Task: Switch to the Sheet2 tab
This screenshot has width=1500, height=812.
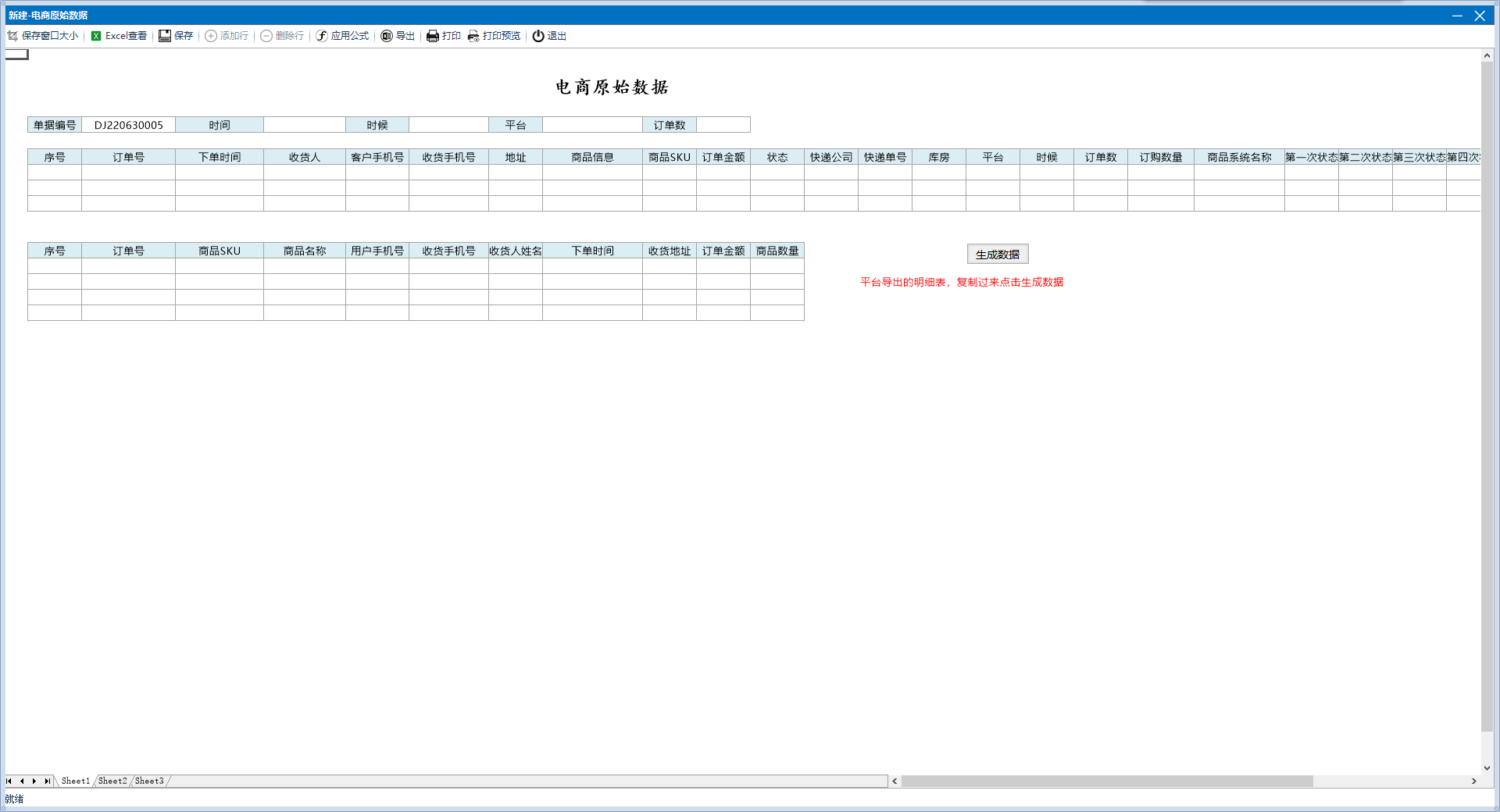Action: (112, 781)
